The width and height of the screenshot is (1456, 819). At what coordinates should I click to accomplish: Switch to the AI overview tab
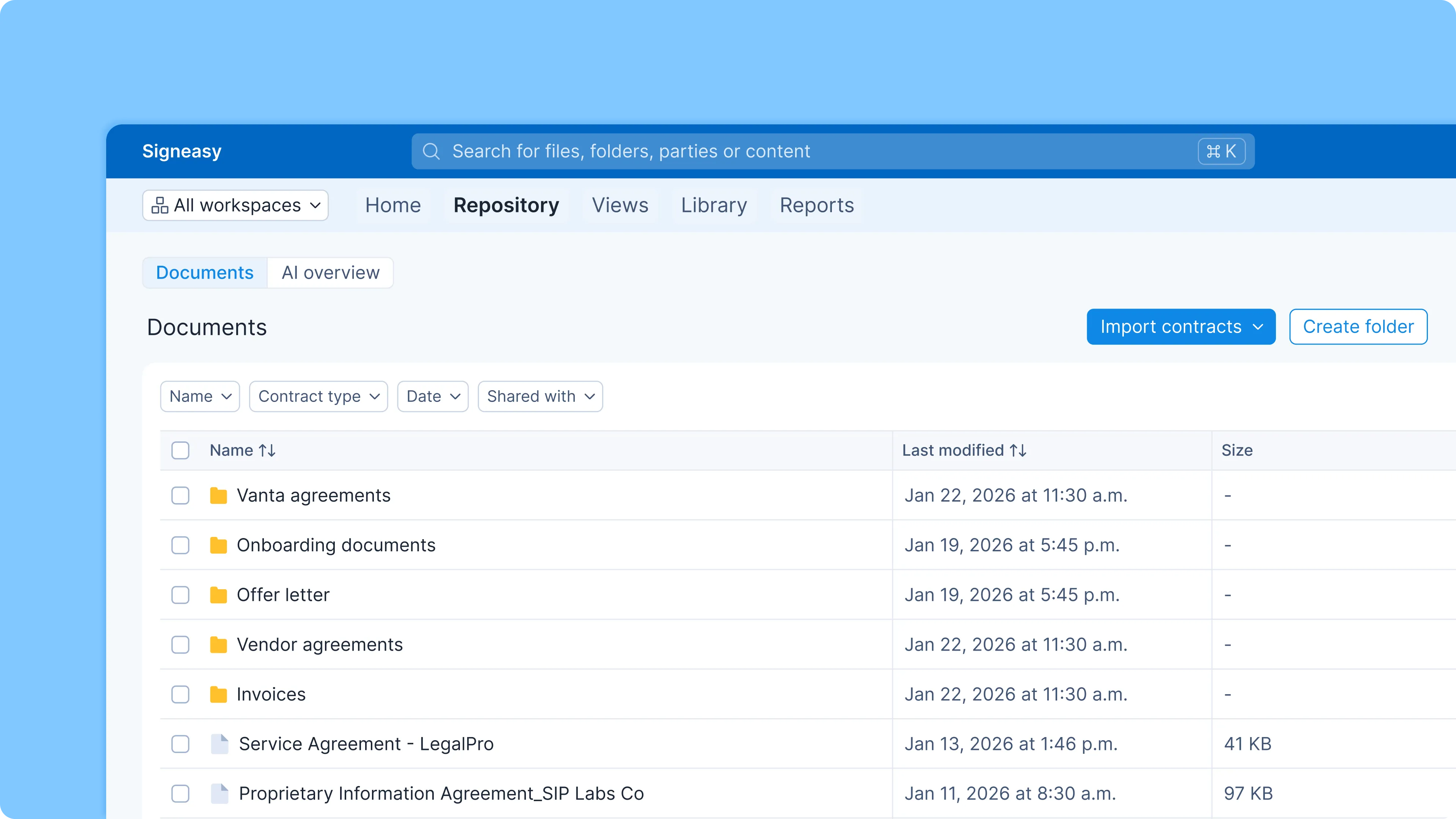(x=331, y=273)
